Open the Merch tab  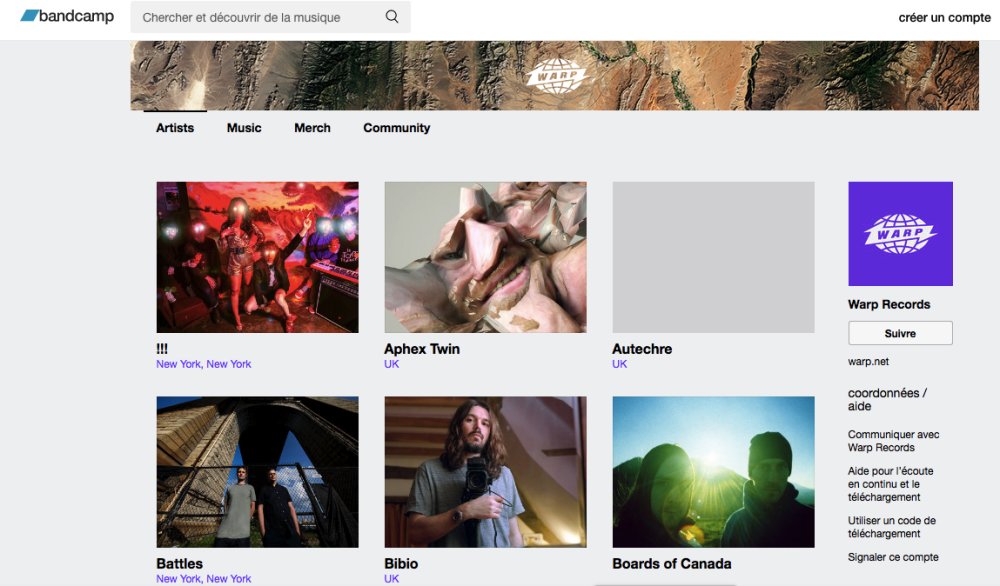312,128
